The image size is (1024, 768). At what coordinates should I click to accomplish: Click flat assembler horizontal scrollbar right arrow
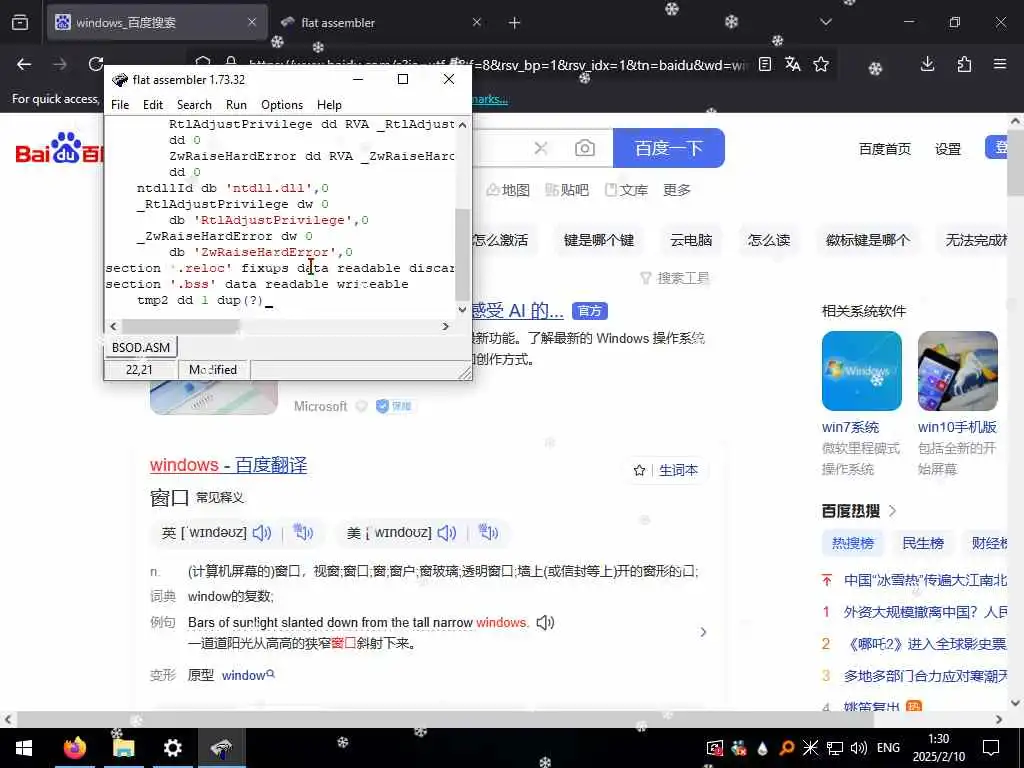[445, 326]
